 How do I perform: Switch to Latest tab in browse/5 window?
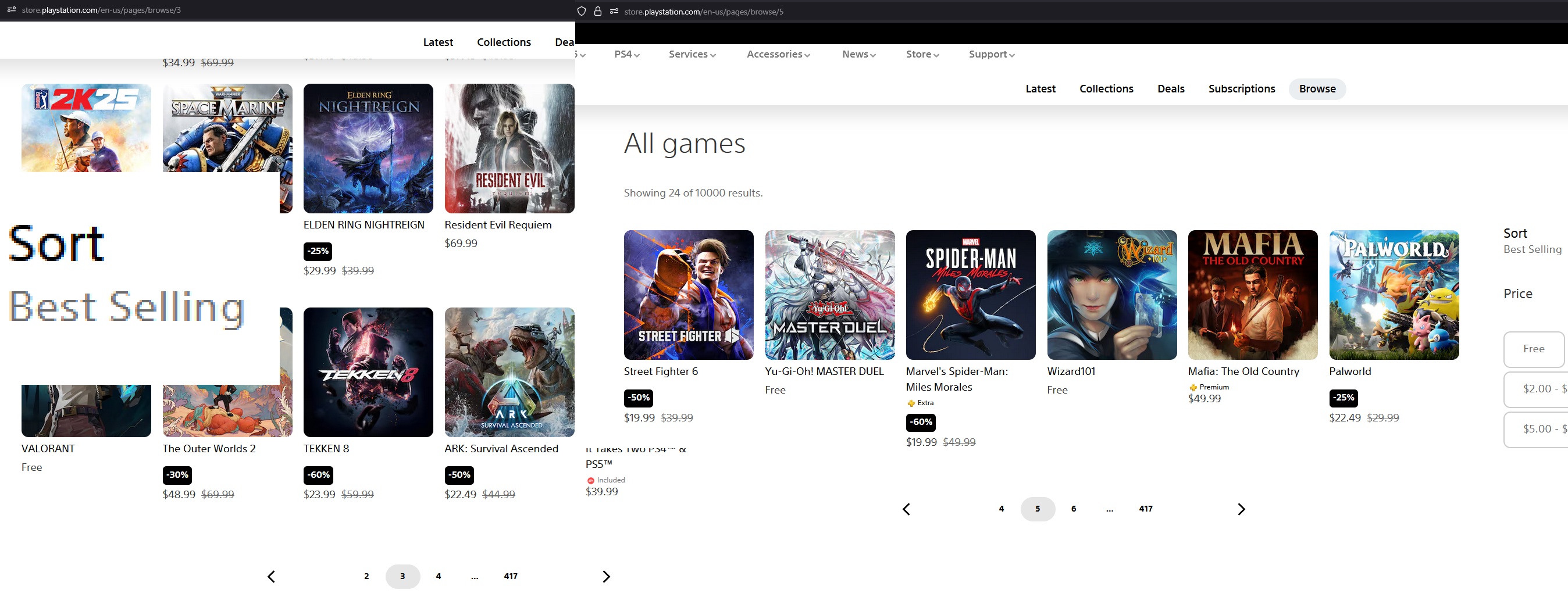(1040, 89)
